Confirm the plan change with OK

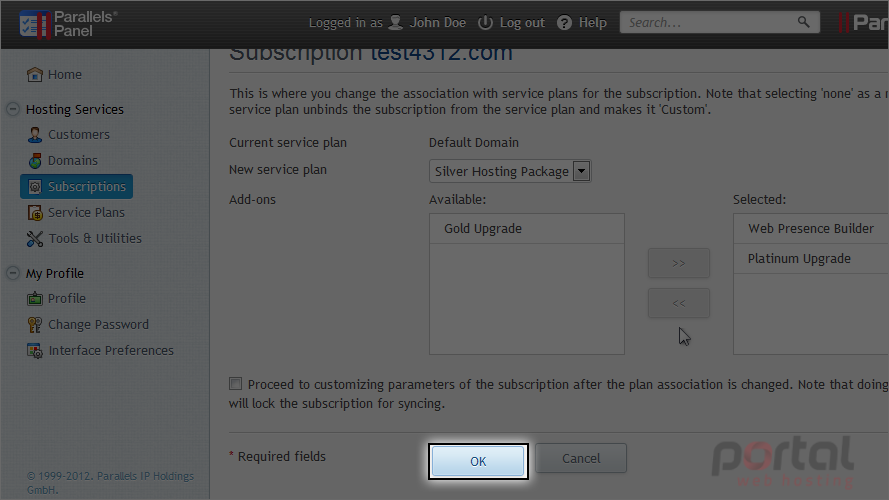[x=478, y=461]
